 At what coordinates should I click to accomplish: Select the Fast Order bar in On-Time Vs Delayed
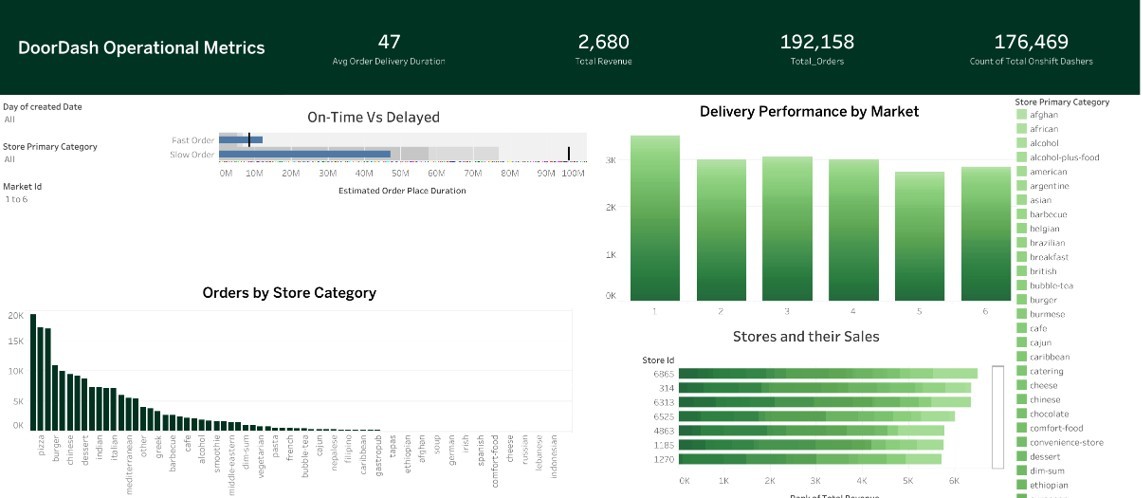click(241, 140)
